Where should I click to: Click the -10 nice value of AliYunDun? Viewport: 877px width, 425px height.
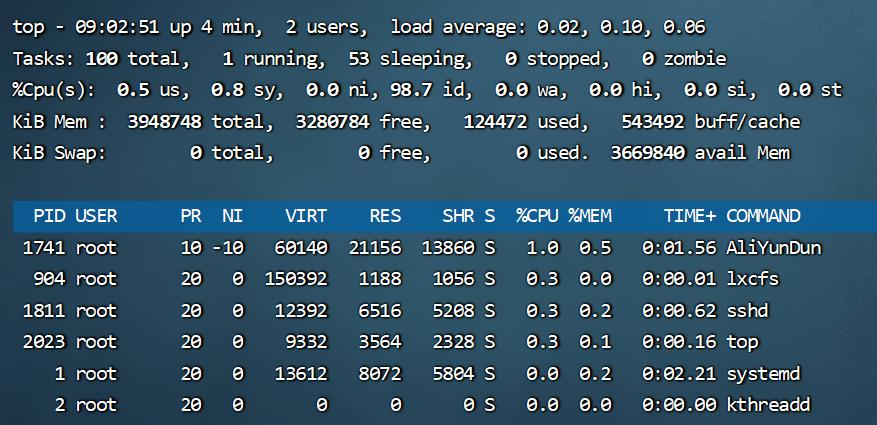[x=228, y=248]
